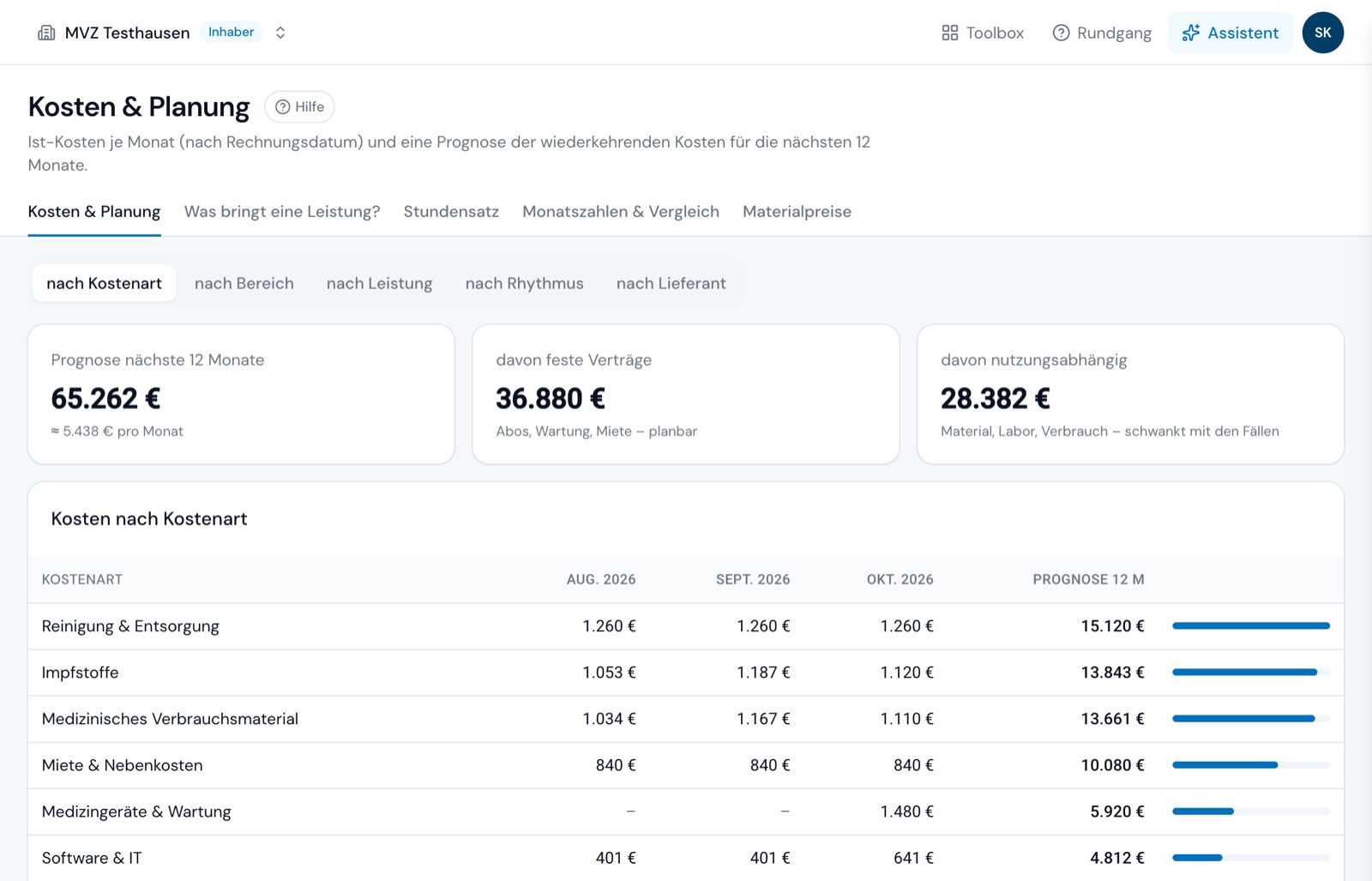The width and height of the screenshot is (1372, 881).
Task: Click the Rundgang question-mark icon
Action: click(x=1061, y=33)
